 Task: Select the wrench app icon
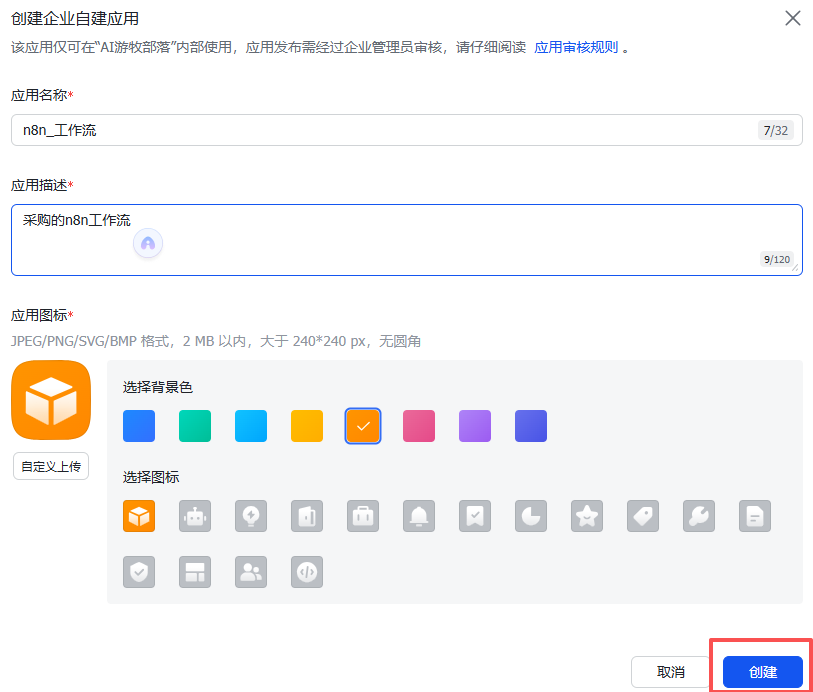(699, 516)
